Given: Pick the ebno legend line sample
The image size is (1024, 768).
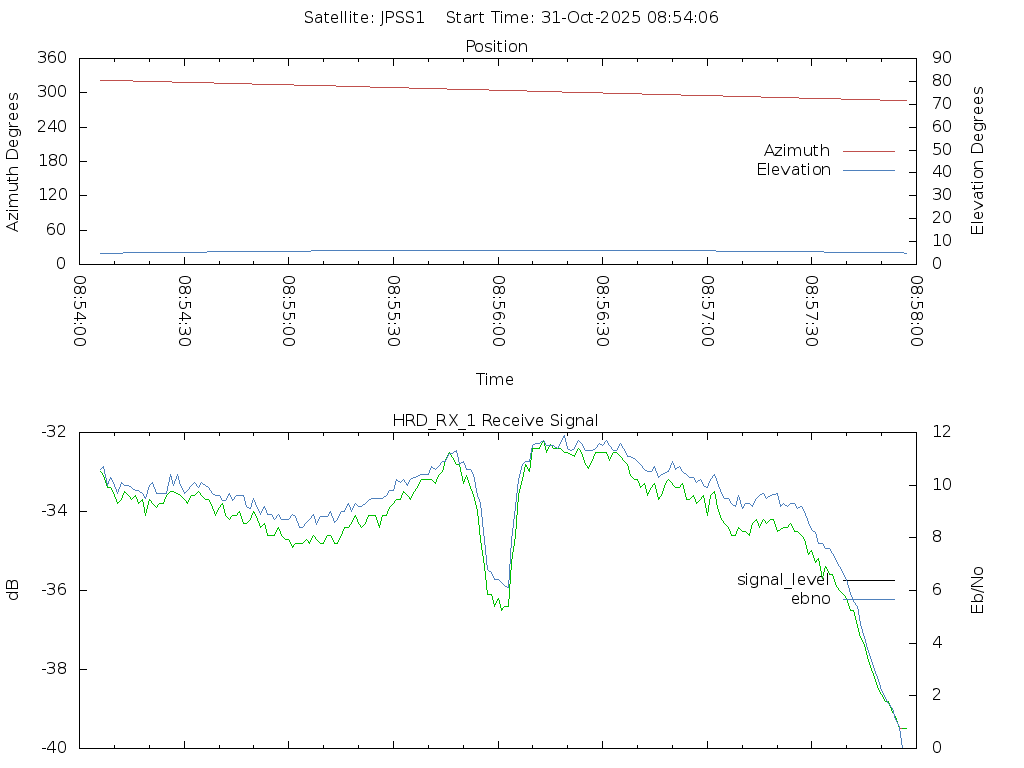Looking at the screenshot, I should [868, 599].
